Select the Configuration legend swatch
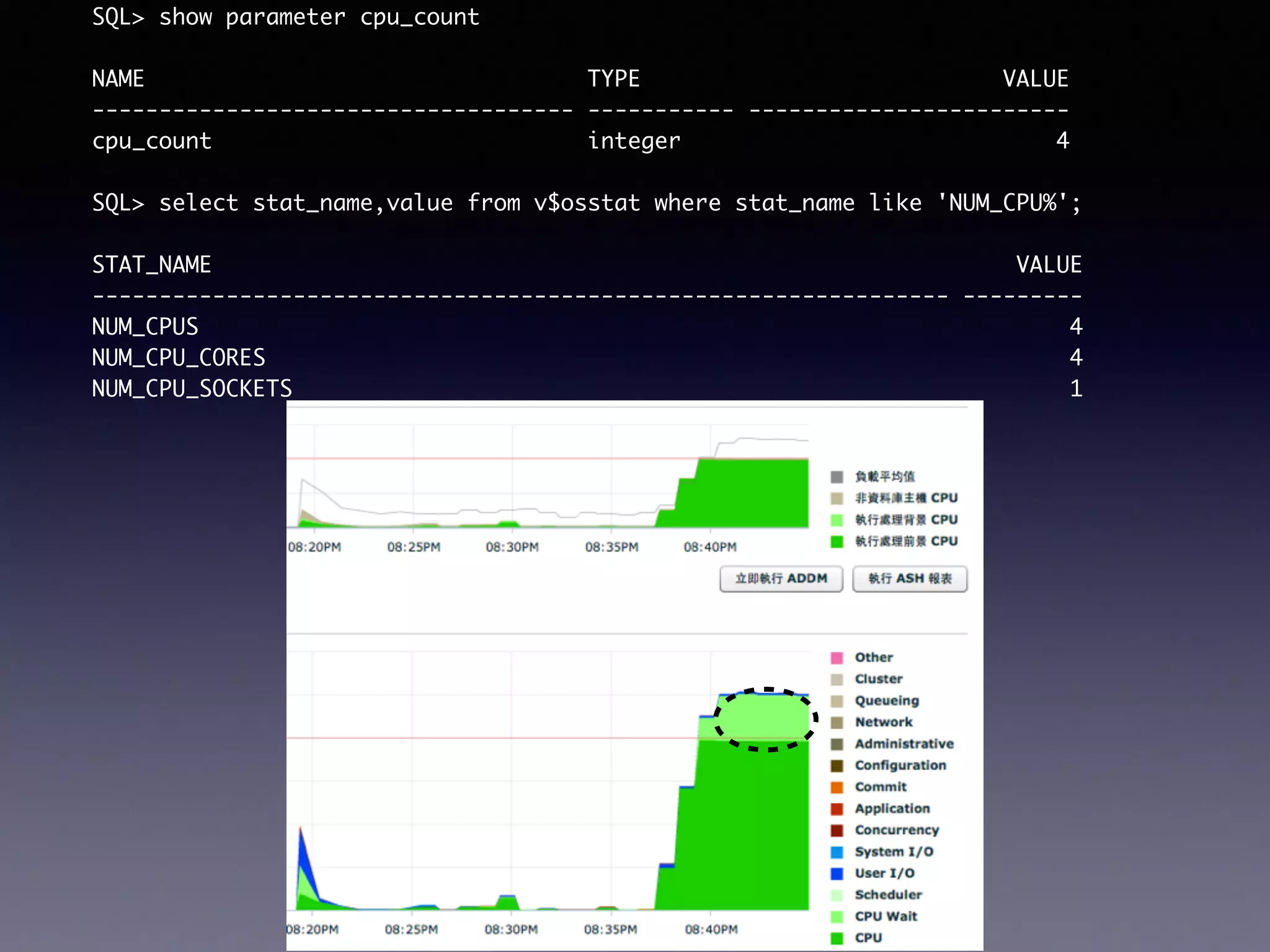The height and width of the screenshot is (952, 1270). [837, 765]
